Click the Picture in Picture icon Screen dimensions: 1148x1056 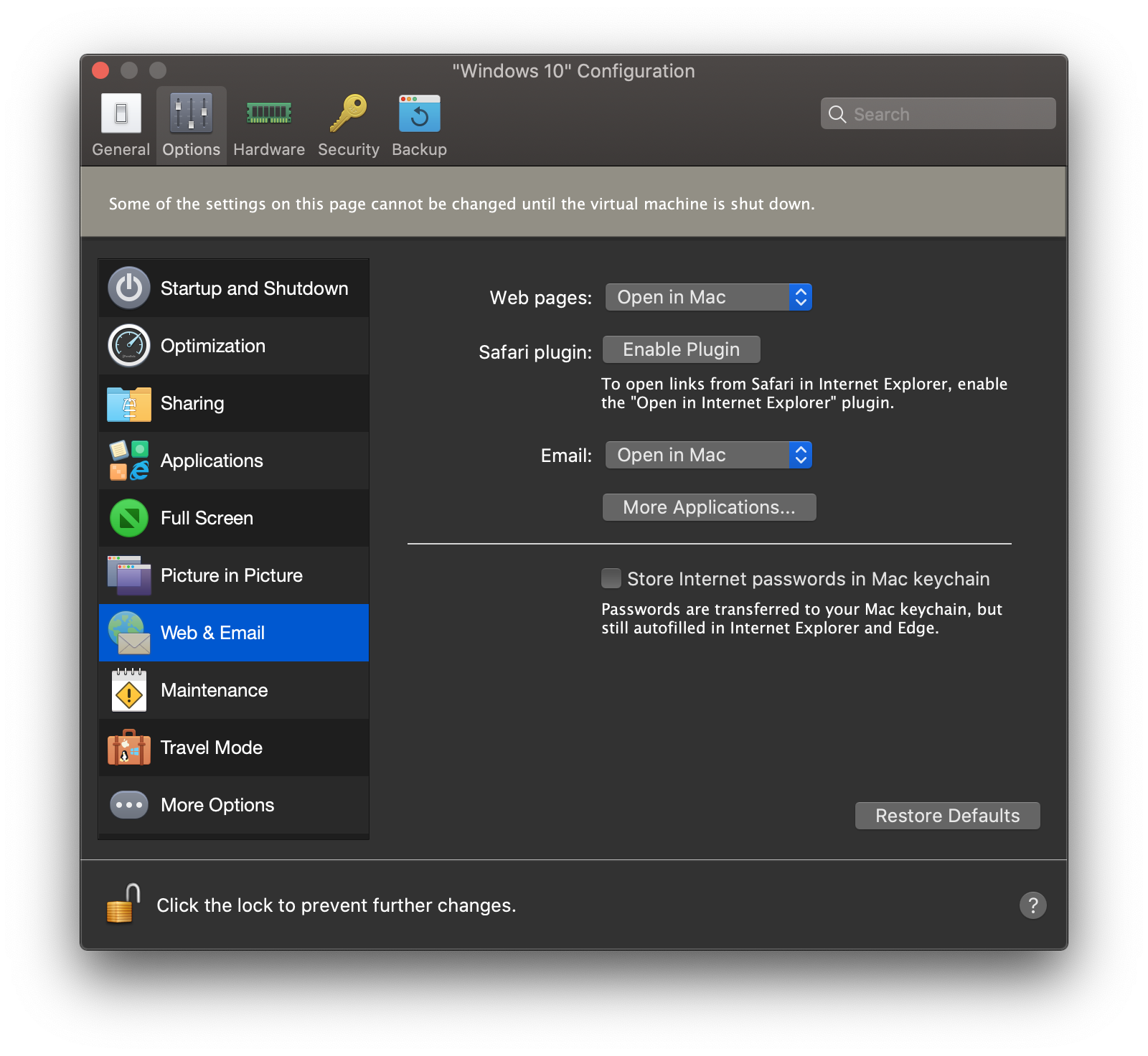pos(129,575)
